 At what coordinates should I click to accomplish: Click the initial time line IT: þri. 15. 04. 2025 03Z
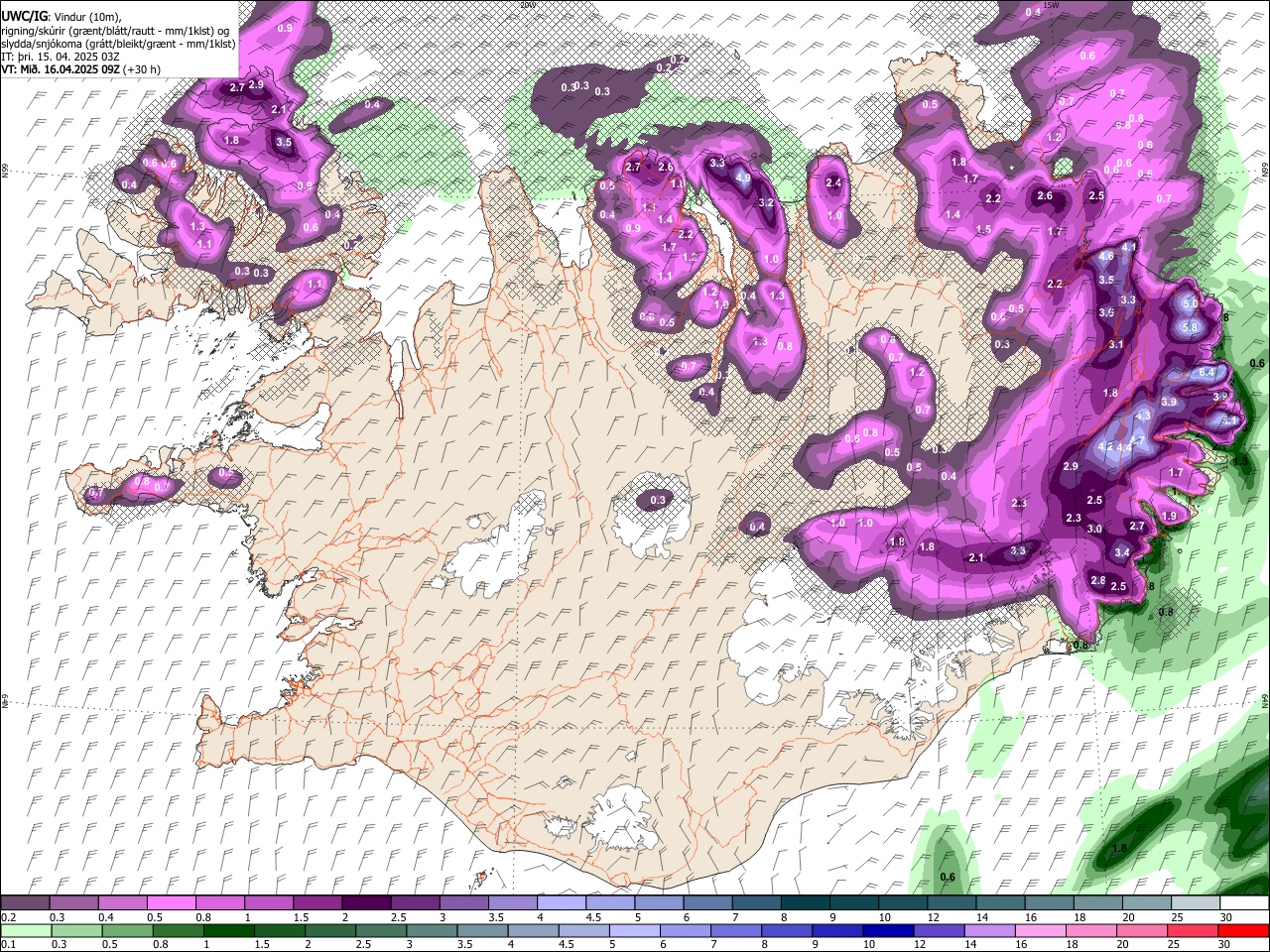coord(60,56)
